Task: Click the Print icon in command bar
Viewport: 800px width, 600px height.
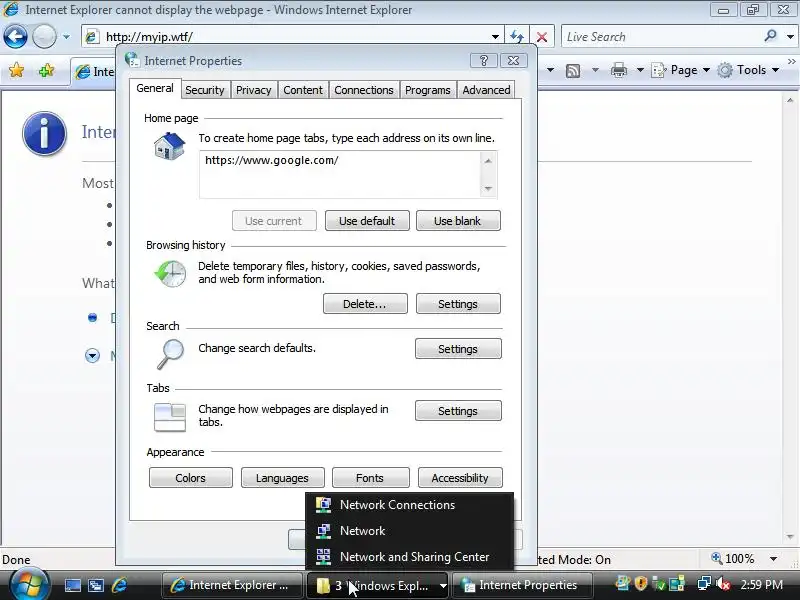Action: 619,70
